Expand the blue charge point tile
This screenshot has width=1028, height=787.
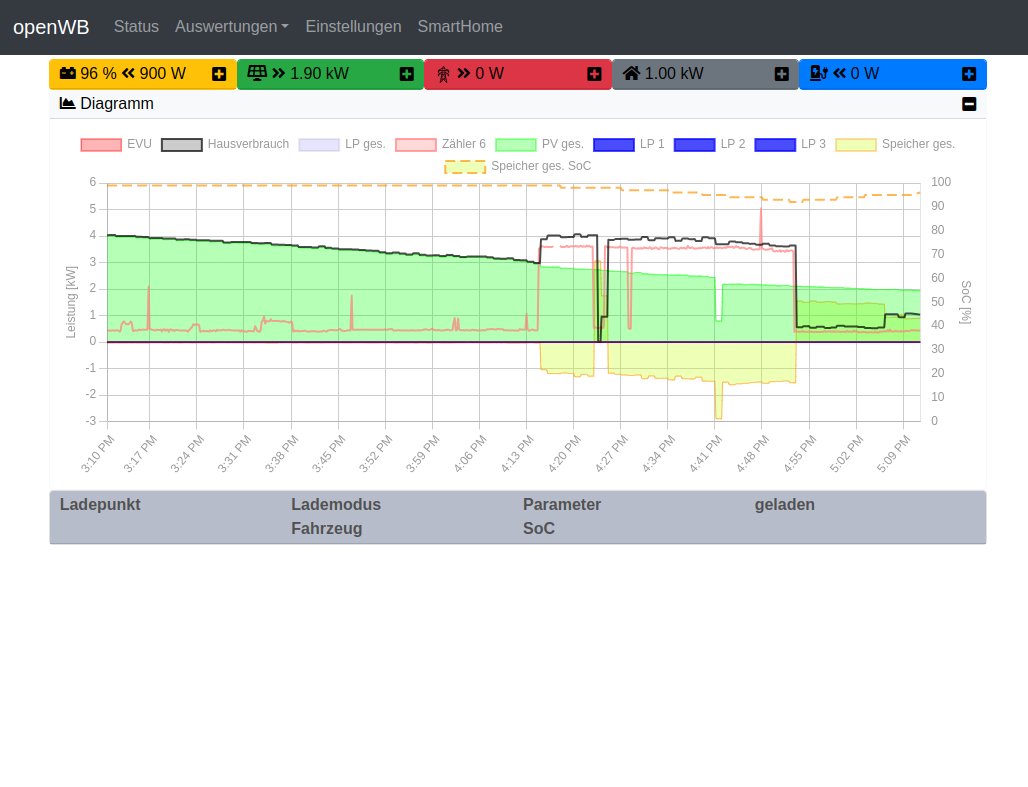tap(968, 74)
